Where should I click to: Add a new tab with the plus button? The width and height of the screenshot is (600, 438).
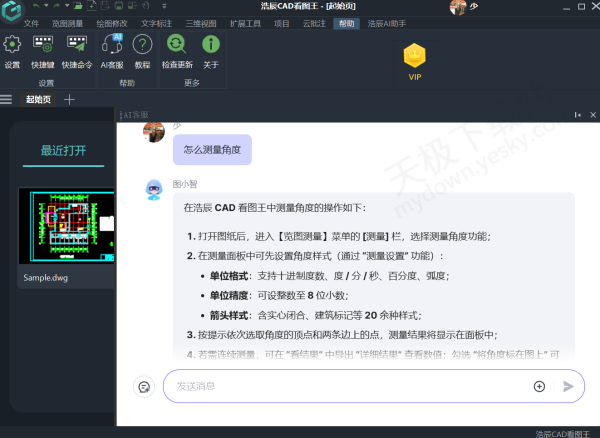coord(69,99)
